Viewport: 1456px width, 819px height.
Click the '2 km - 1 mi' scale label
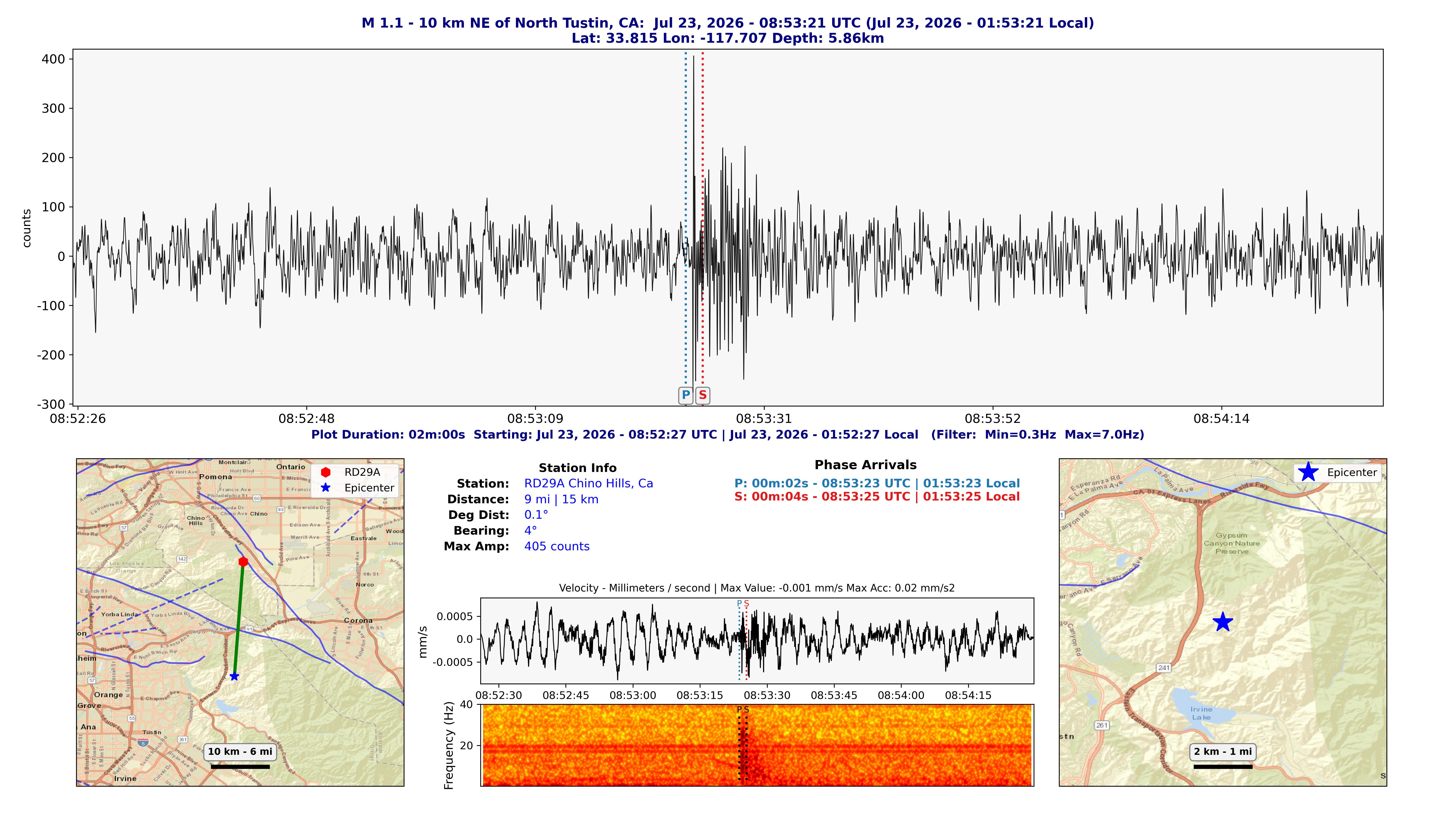pyautogui.click(x=1223, y=752)
